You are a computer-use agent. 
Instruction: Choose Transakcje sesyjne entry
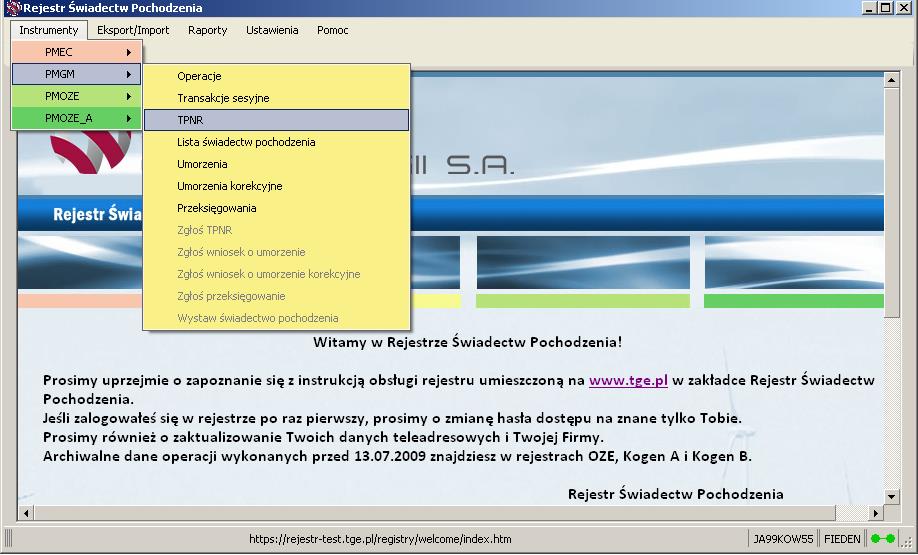(276, 98)
